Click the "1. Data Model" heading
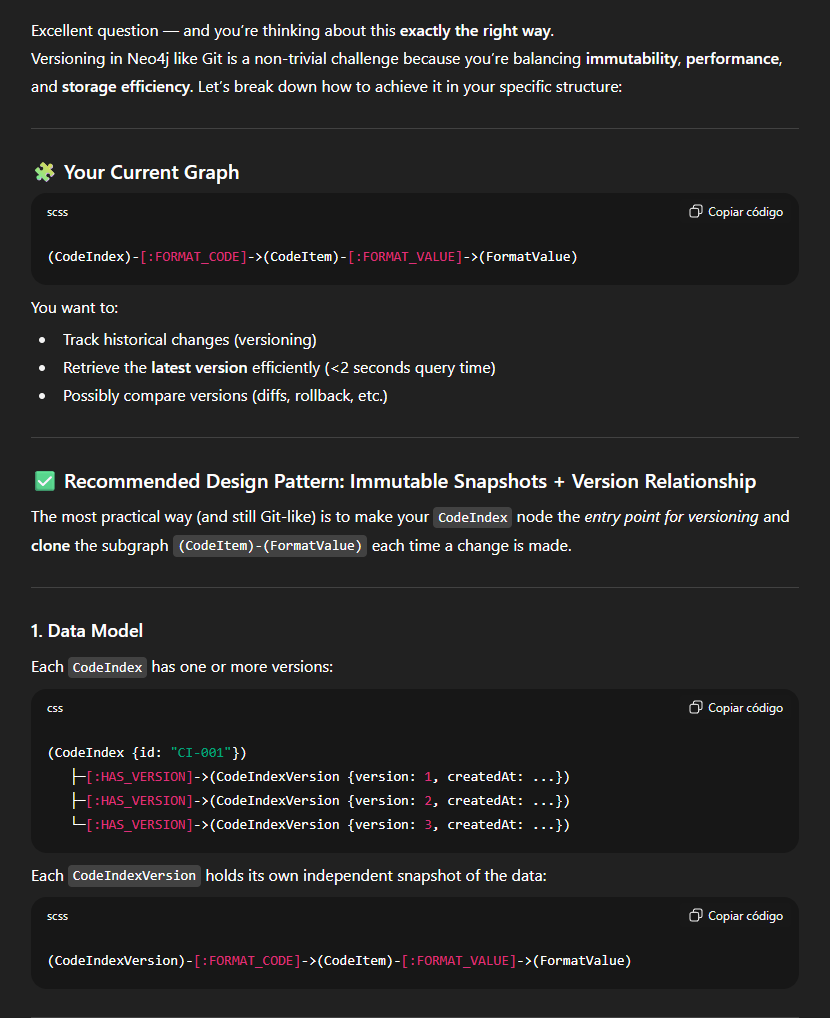Viewport: 830px width, 1018px height. coord(87,631)
